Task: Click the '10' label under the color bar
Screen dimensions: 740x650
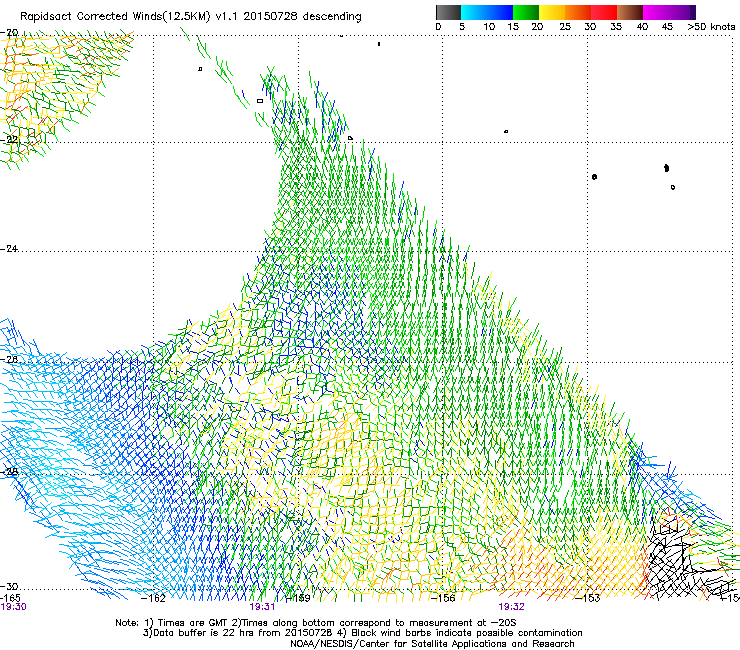Action: [489, 26]
